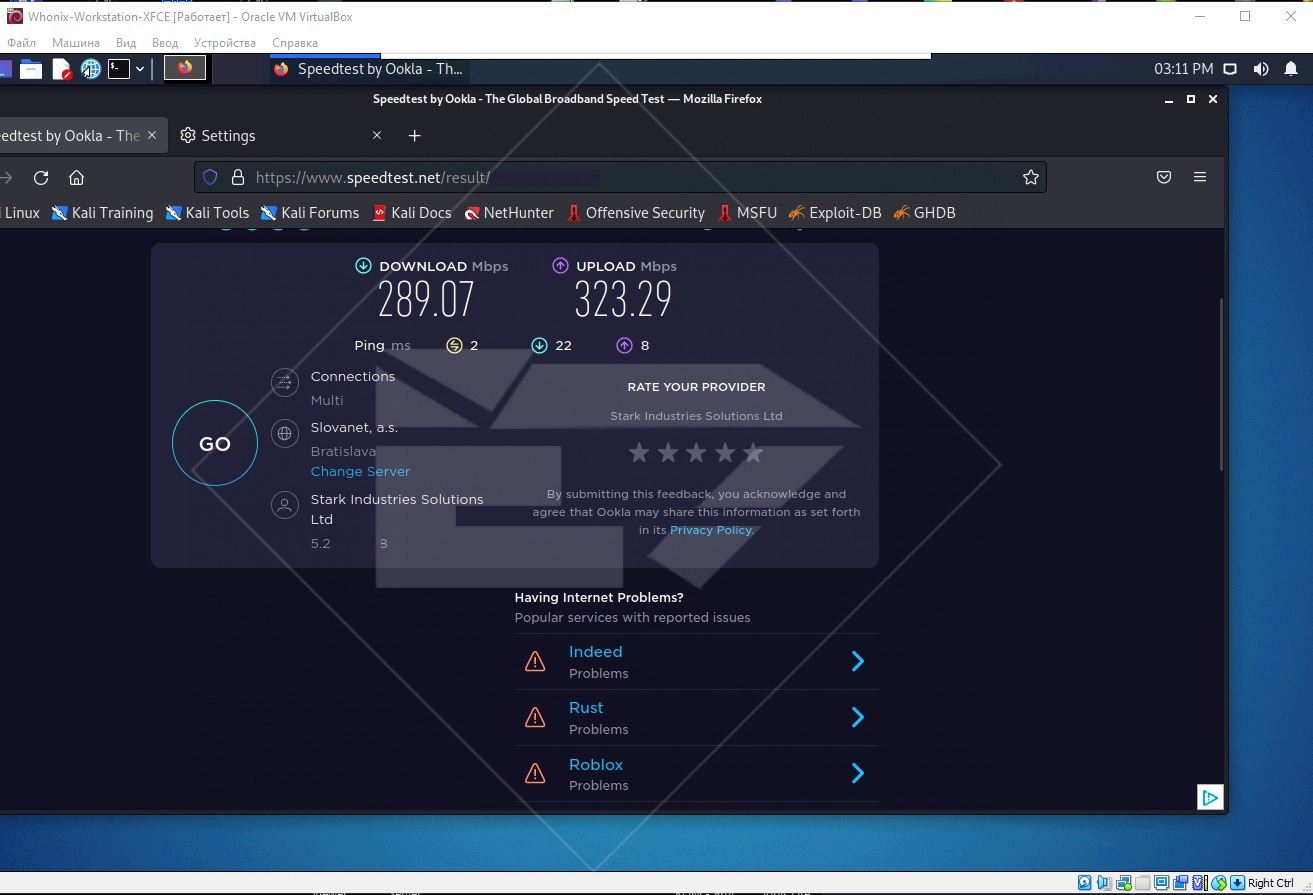Reload the current page
The image size is (1313, 895).
pyautogui.click(x=41, y=177)
